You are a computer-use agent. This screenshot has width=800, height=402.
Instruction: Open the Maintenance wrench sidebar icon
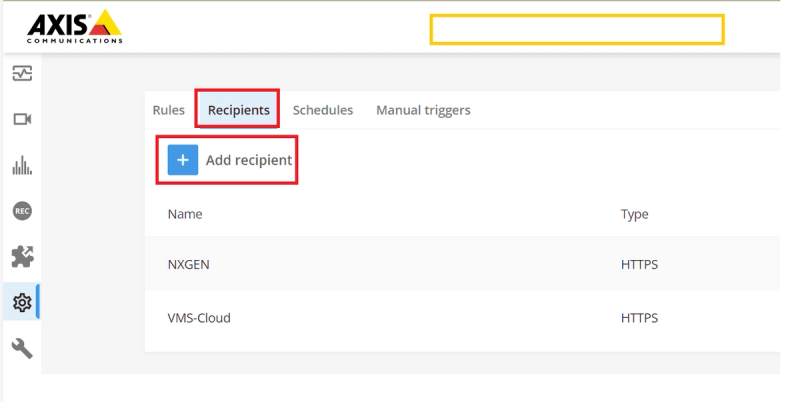(x=22, y=349)
